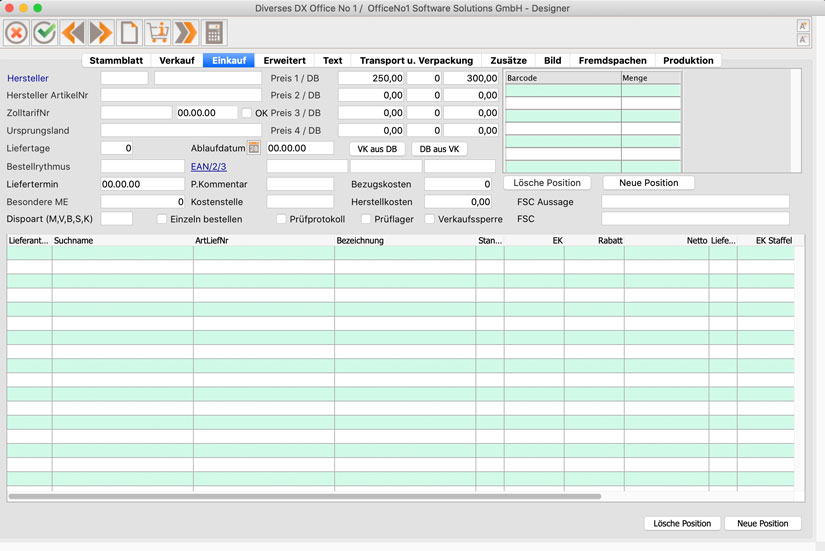Switch to the Produktion tab
Screen dimensions: 825x551
[x=688, y=61]
